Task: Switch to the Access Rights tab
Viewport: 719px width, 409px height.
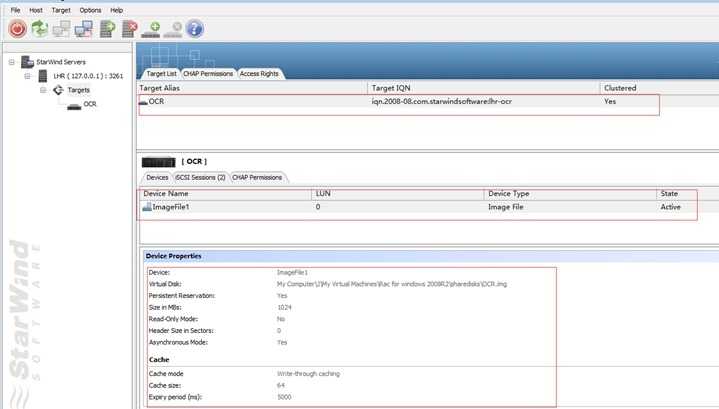Action: [x=259, y=74]
